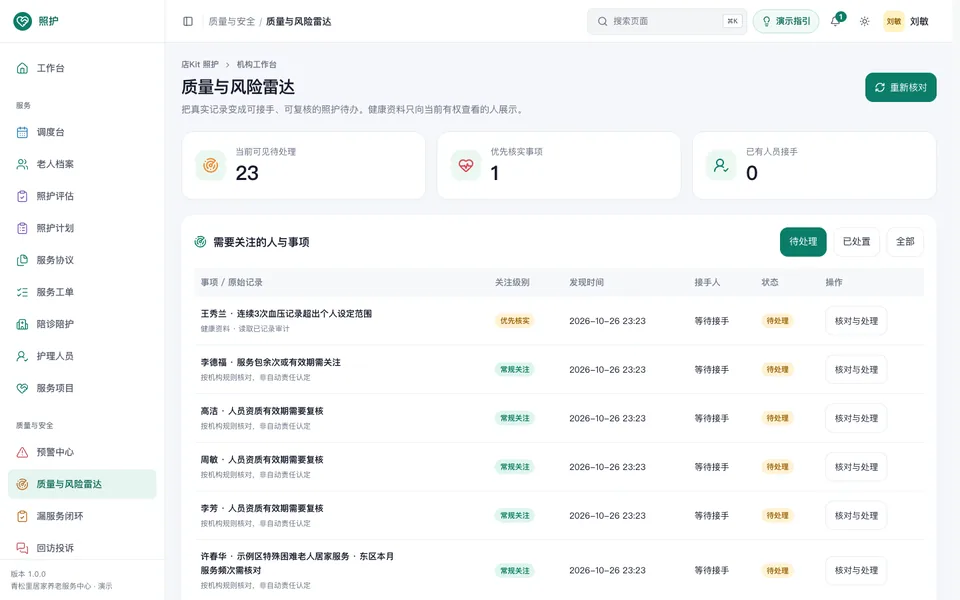
Task: Click the 关注级别 column header
Action: 512,282
